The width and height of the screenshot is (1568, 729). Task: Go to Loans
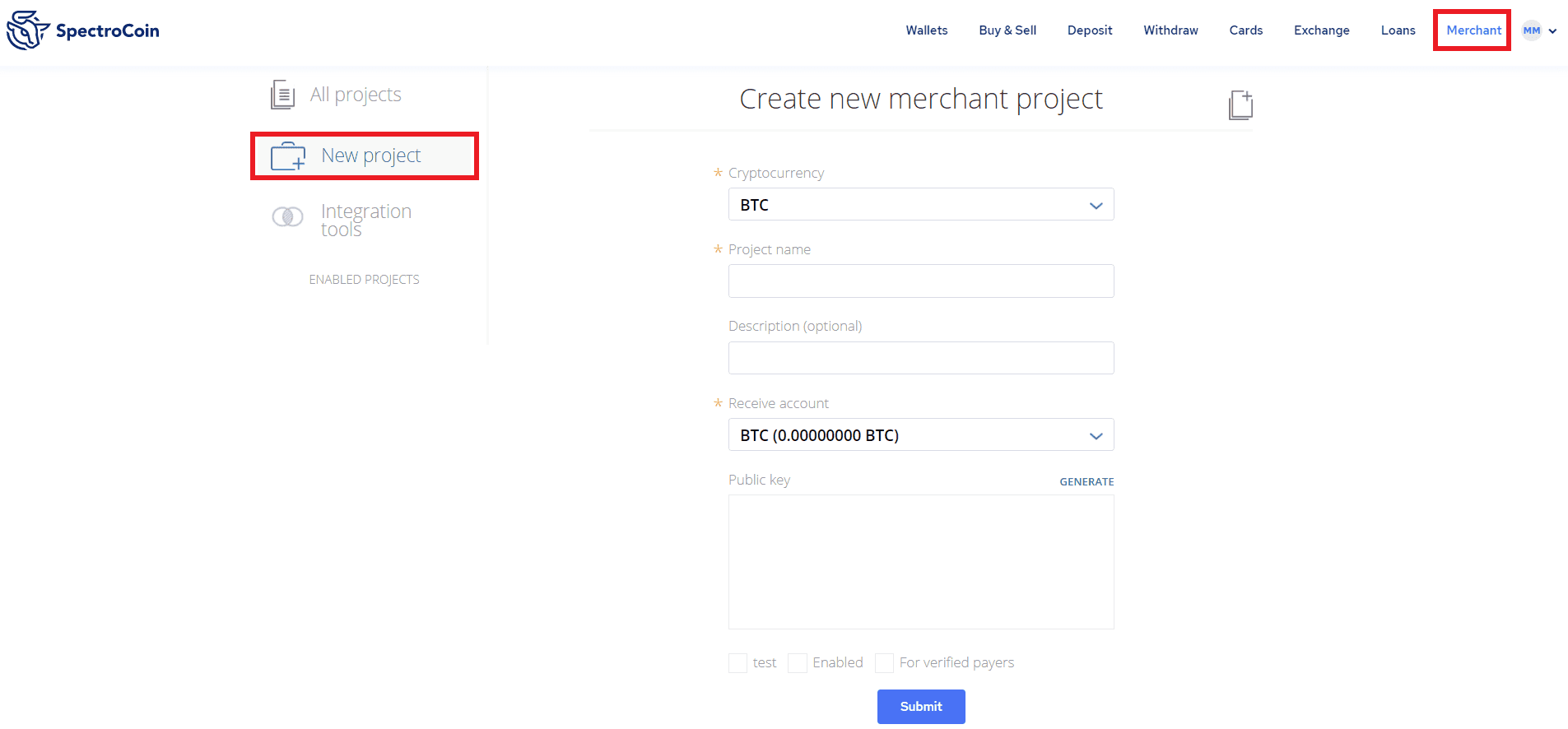[1398, 30]
